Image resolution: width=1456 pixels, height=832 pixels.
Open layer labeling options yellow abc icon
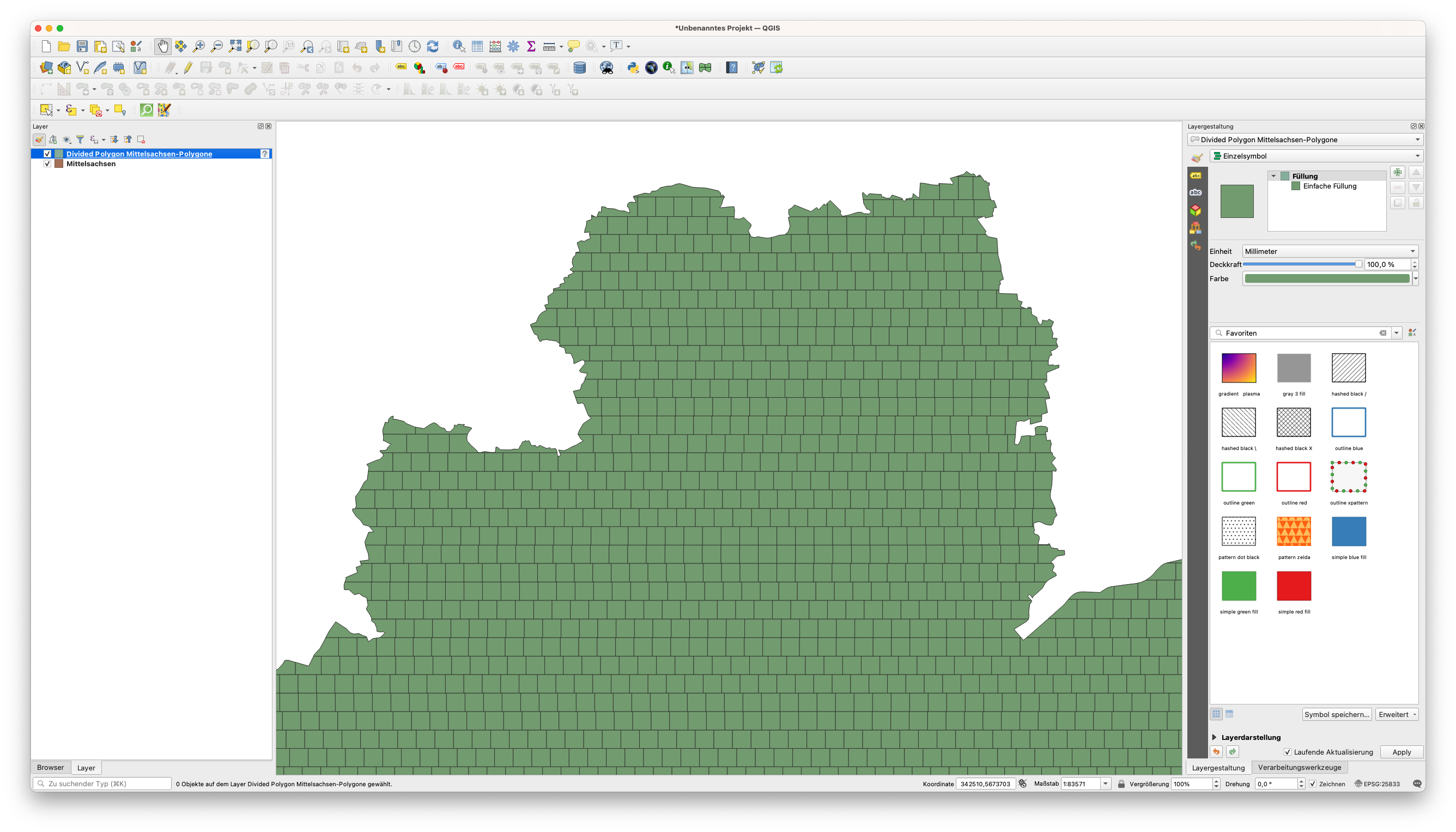[401, 68]
